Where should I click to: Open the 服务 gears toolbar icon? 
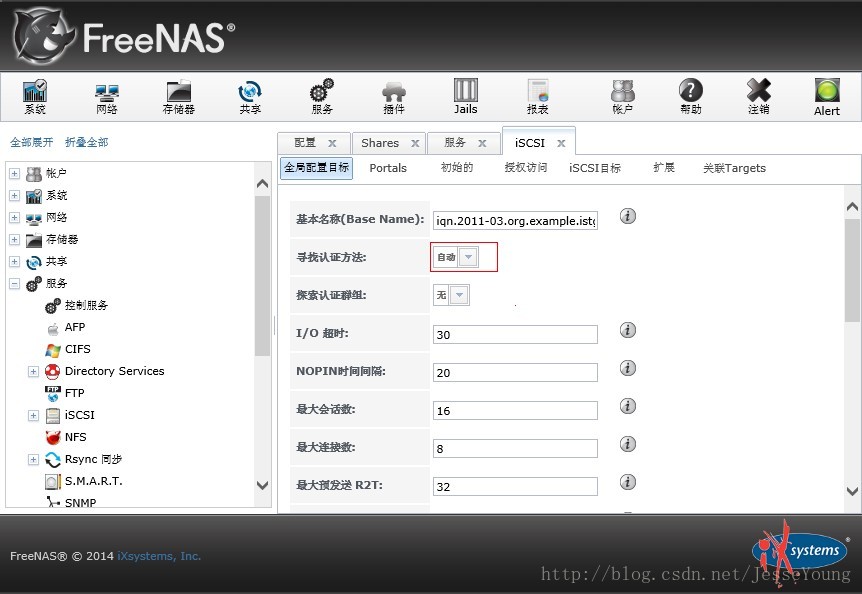click(x=322, y=97)
